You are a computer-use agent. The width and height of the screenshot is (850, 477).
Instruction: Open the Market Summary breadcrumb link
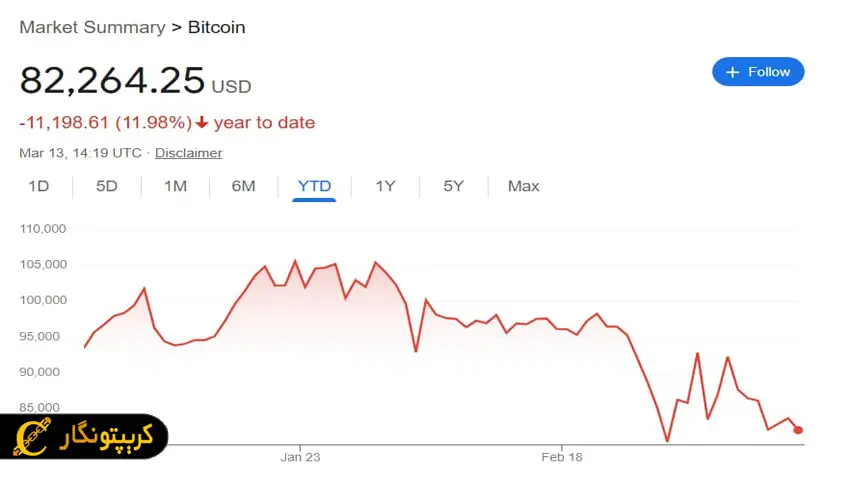[x=92, y=27]
